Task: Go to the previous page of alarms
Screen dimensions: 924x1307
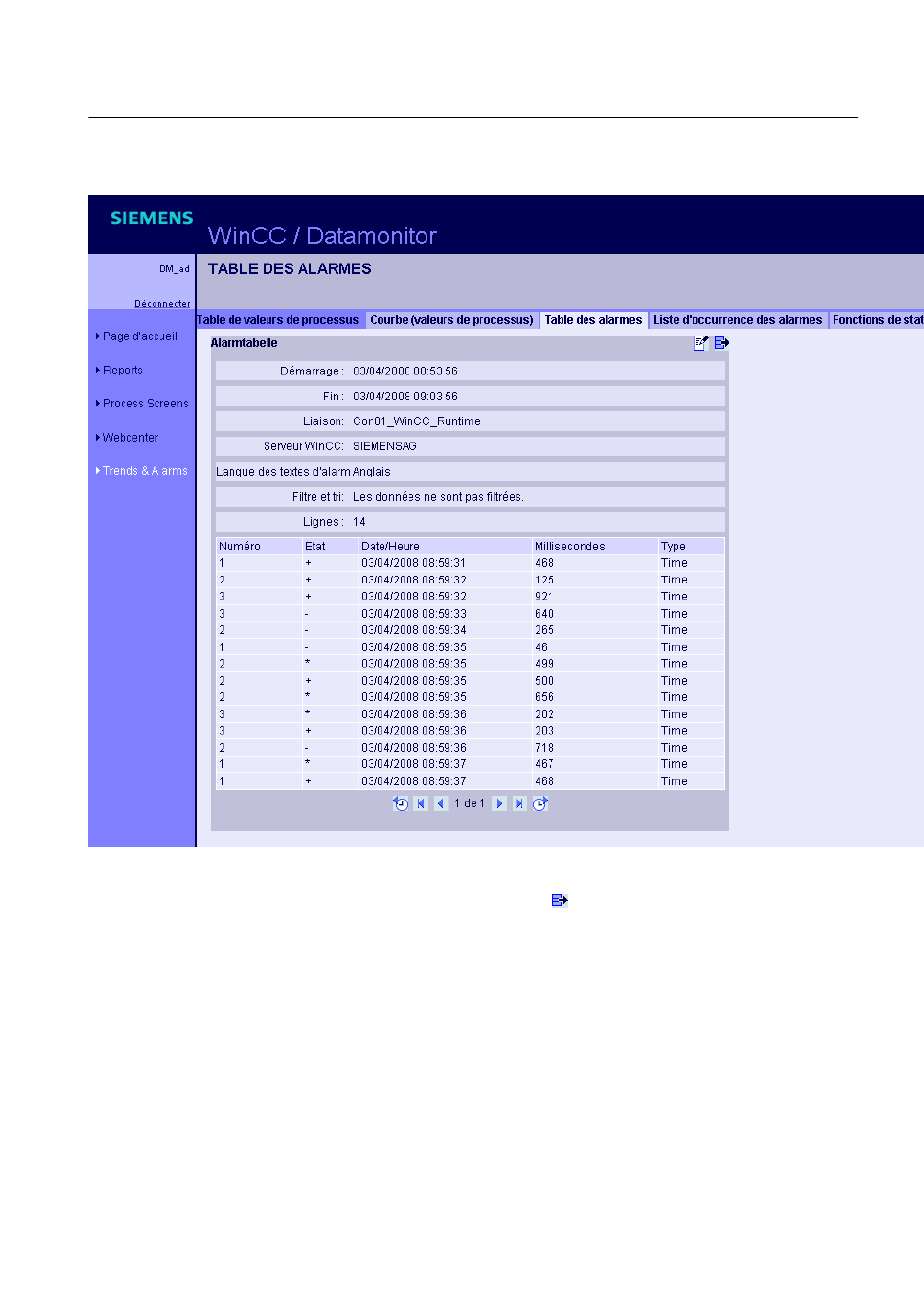Action: click(441, 804)
